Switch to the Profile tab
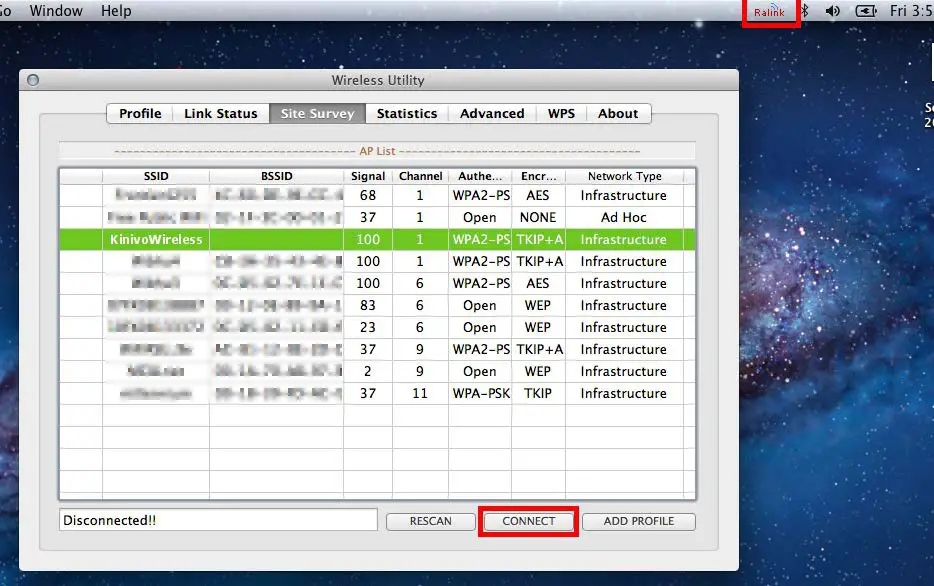The width and height of the screenshot is (934, 586). (x=140, y=113)
